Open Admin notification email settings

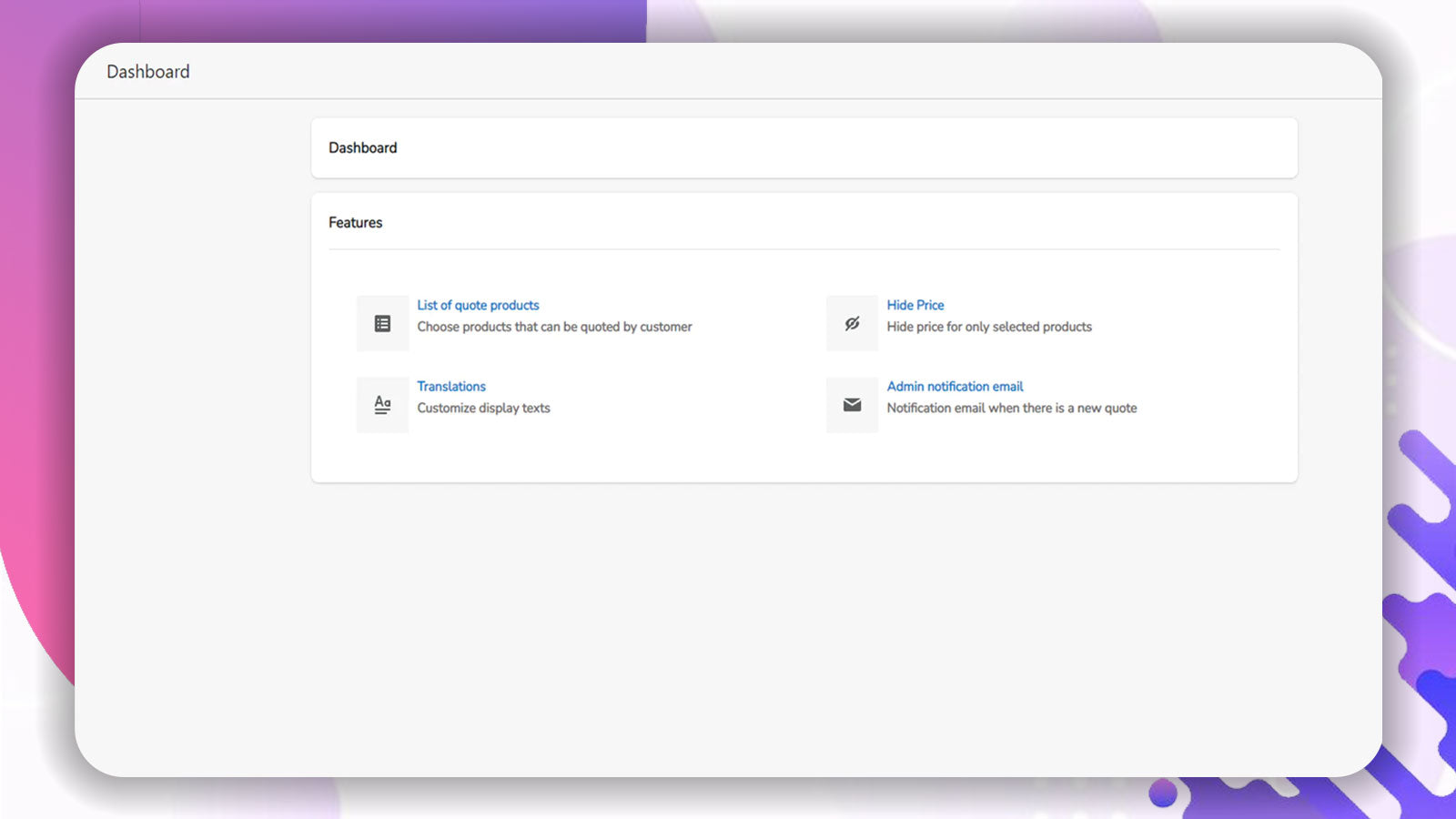click(x=955, y=386)
